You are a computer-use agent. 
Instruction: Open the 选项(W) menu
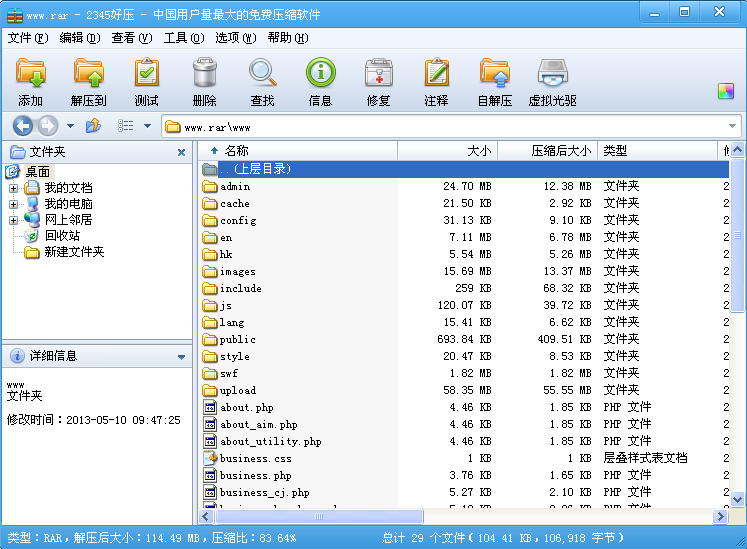235,38
